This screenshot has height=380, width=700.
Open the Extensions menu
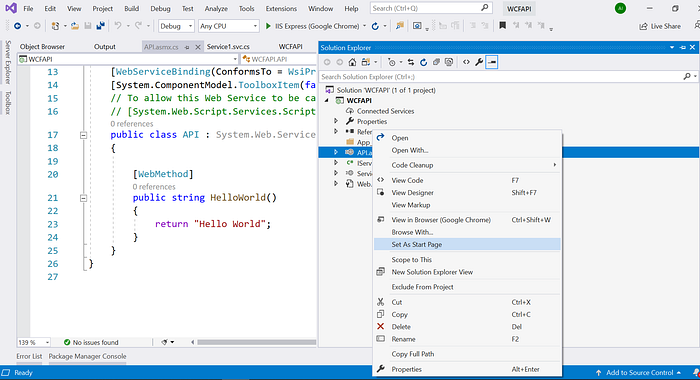pos(281,8)
